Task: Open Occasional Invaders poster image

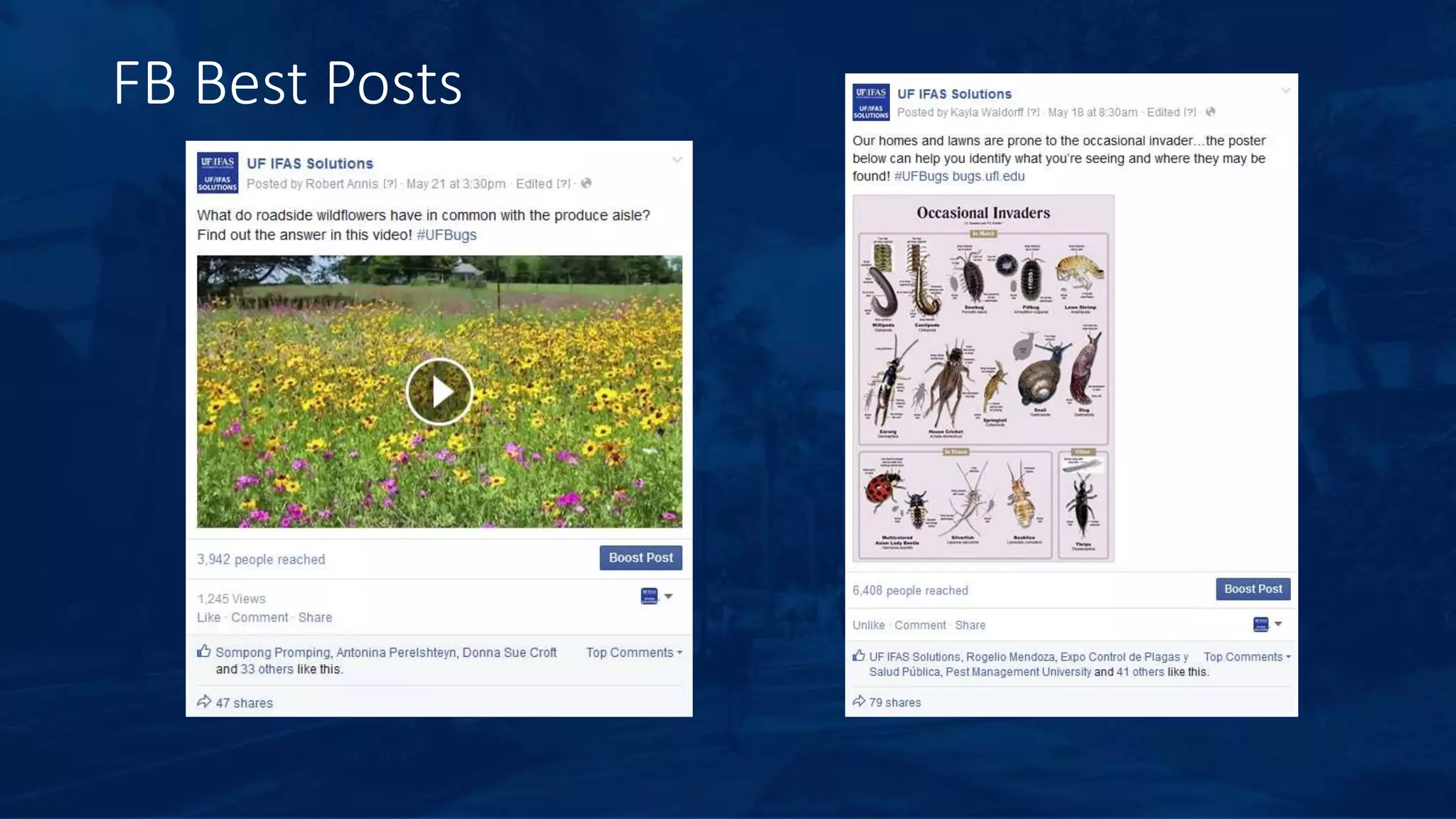Action: (x=983, y=379)
